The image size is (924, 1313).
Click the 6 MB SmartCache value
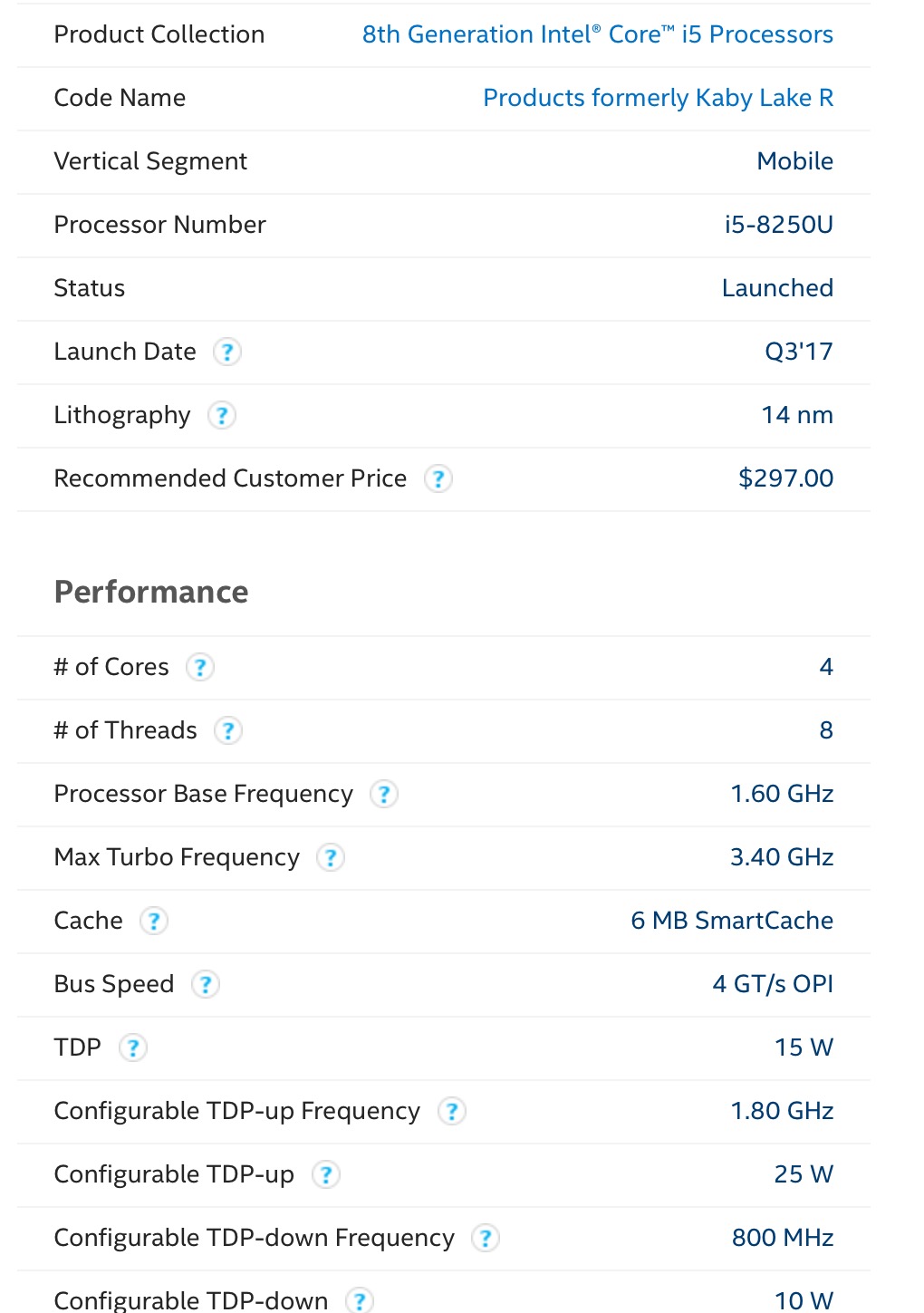click(x=732, y=921)
